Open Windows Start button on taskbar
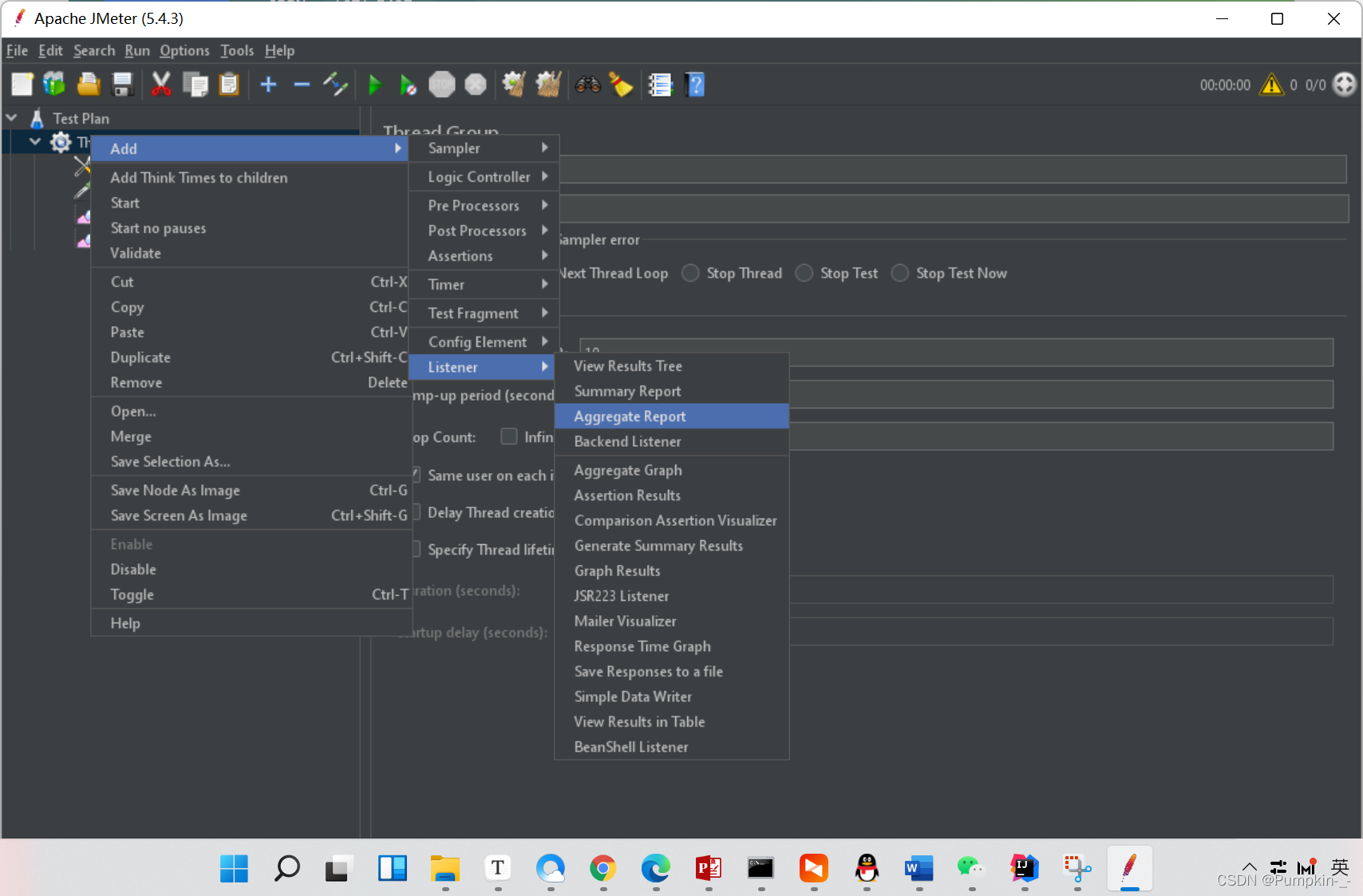 pos(234,868)
